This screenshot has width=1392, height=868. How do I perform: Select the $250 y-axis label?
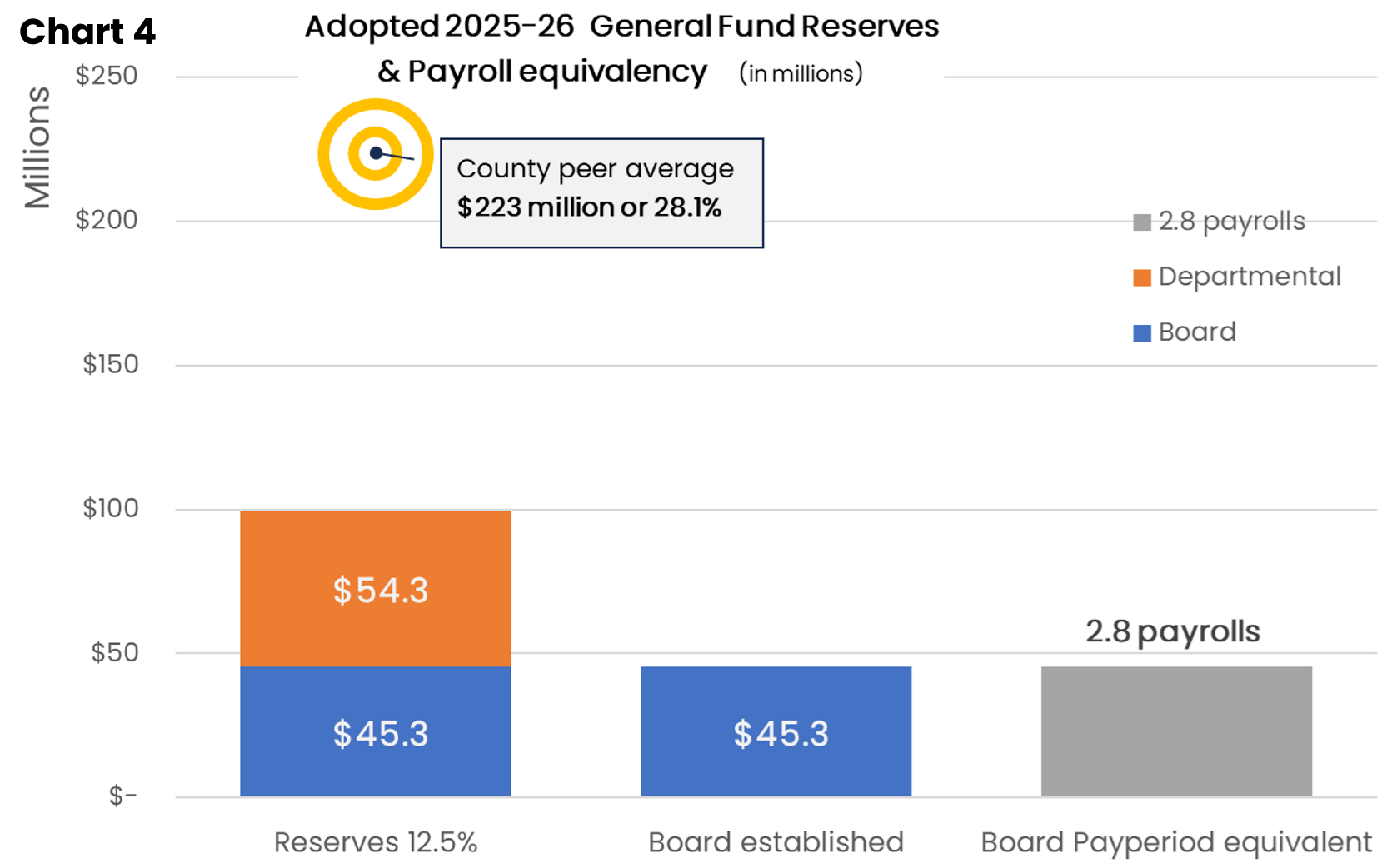click(x=107, y=76)
